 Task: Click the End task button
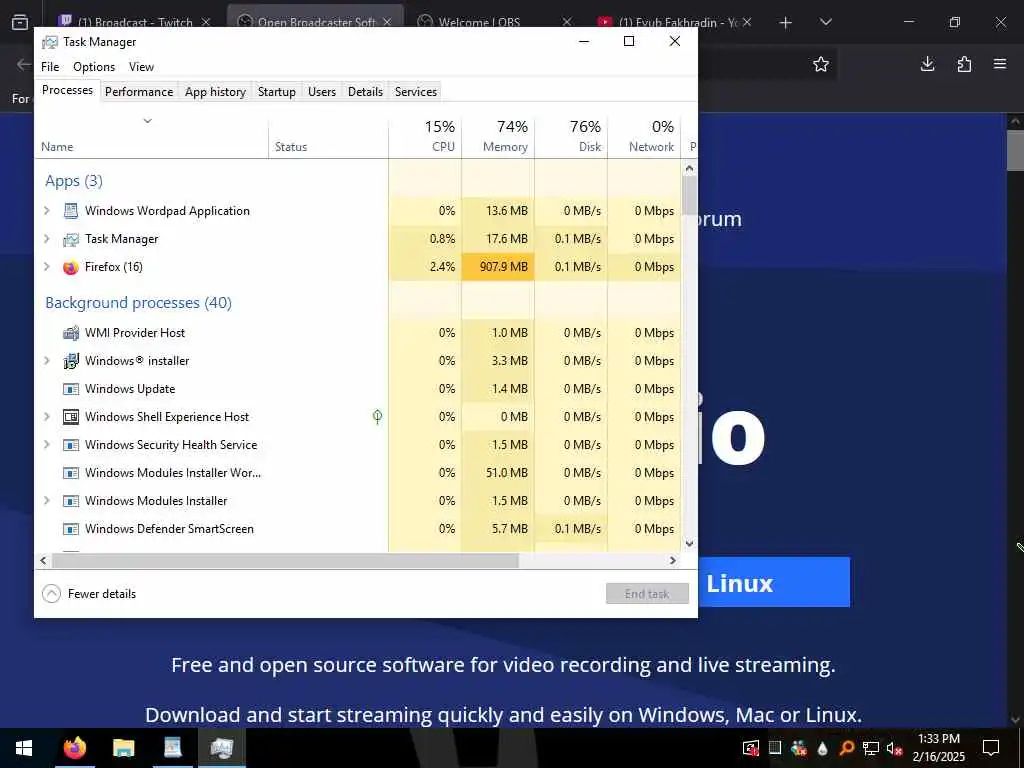click(x=647, y=594)
